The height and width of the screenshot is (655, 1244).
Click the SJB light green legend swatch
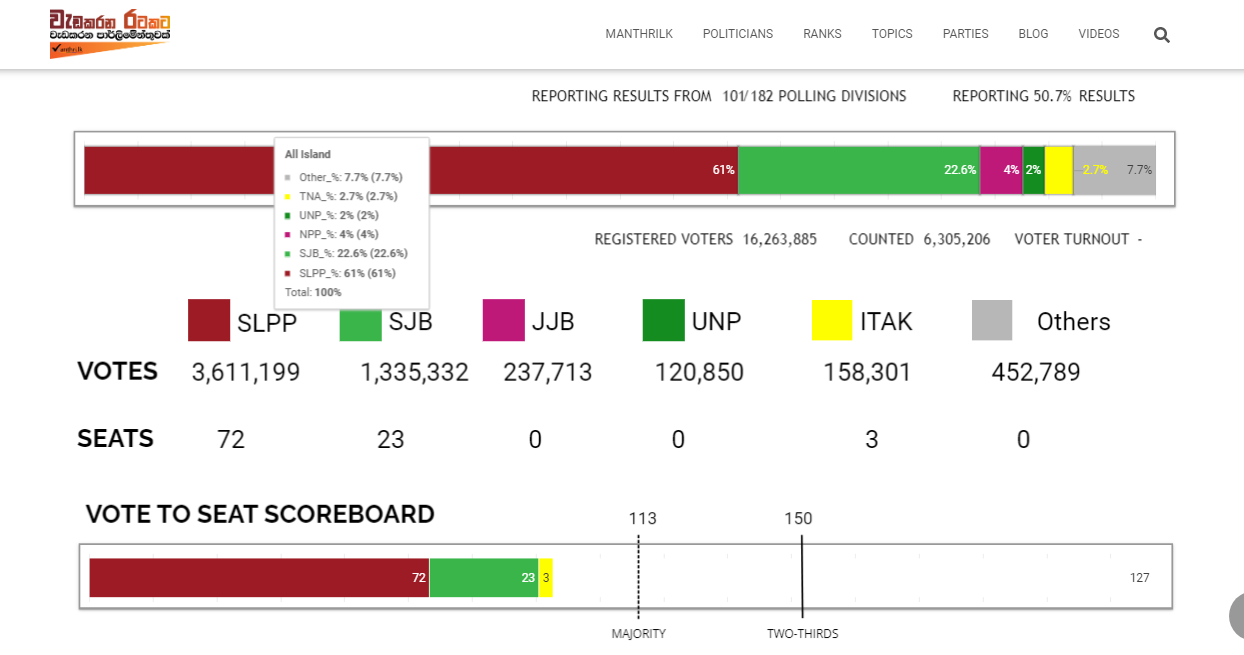coord(361,320)
